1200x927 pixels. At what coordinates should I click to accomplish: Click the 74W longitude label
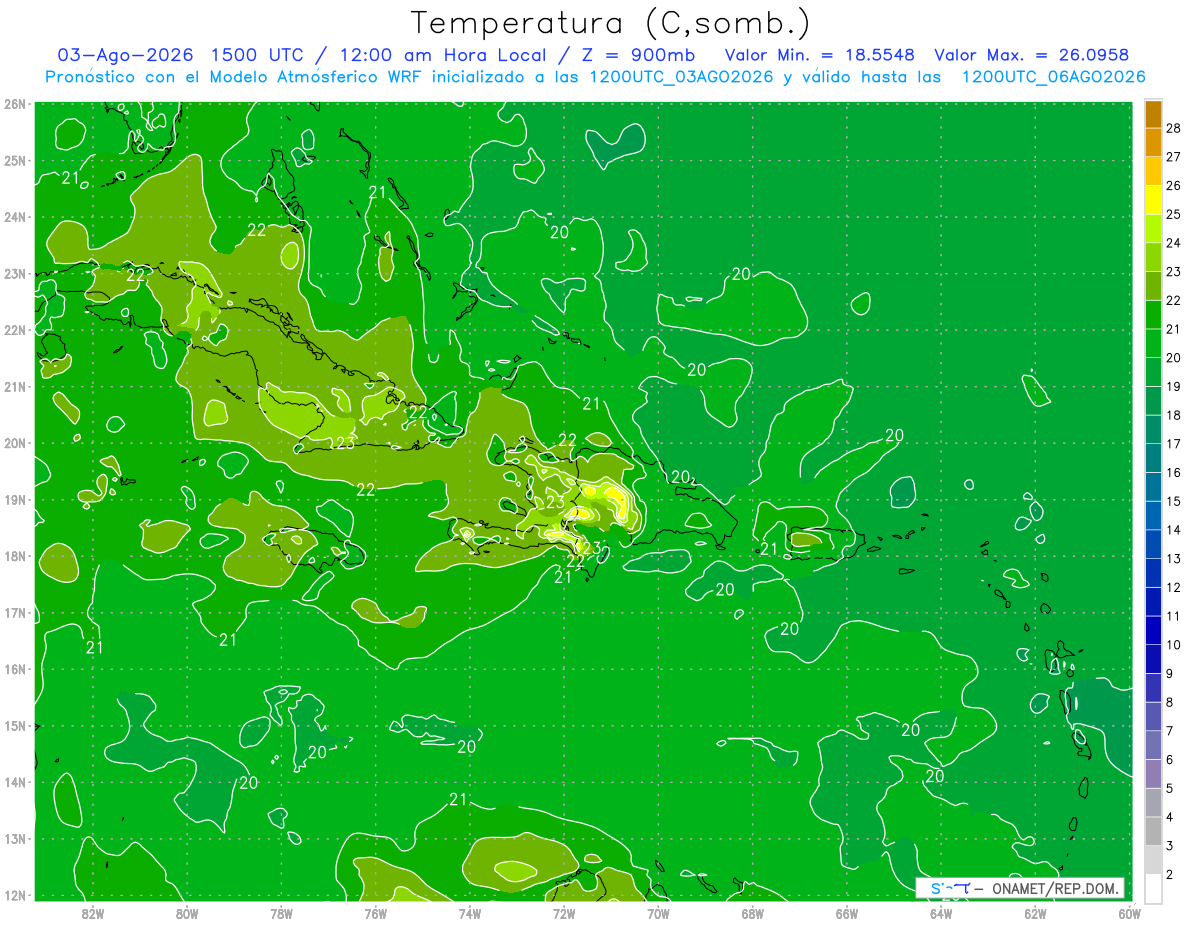pos(469,912)
